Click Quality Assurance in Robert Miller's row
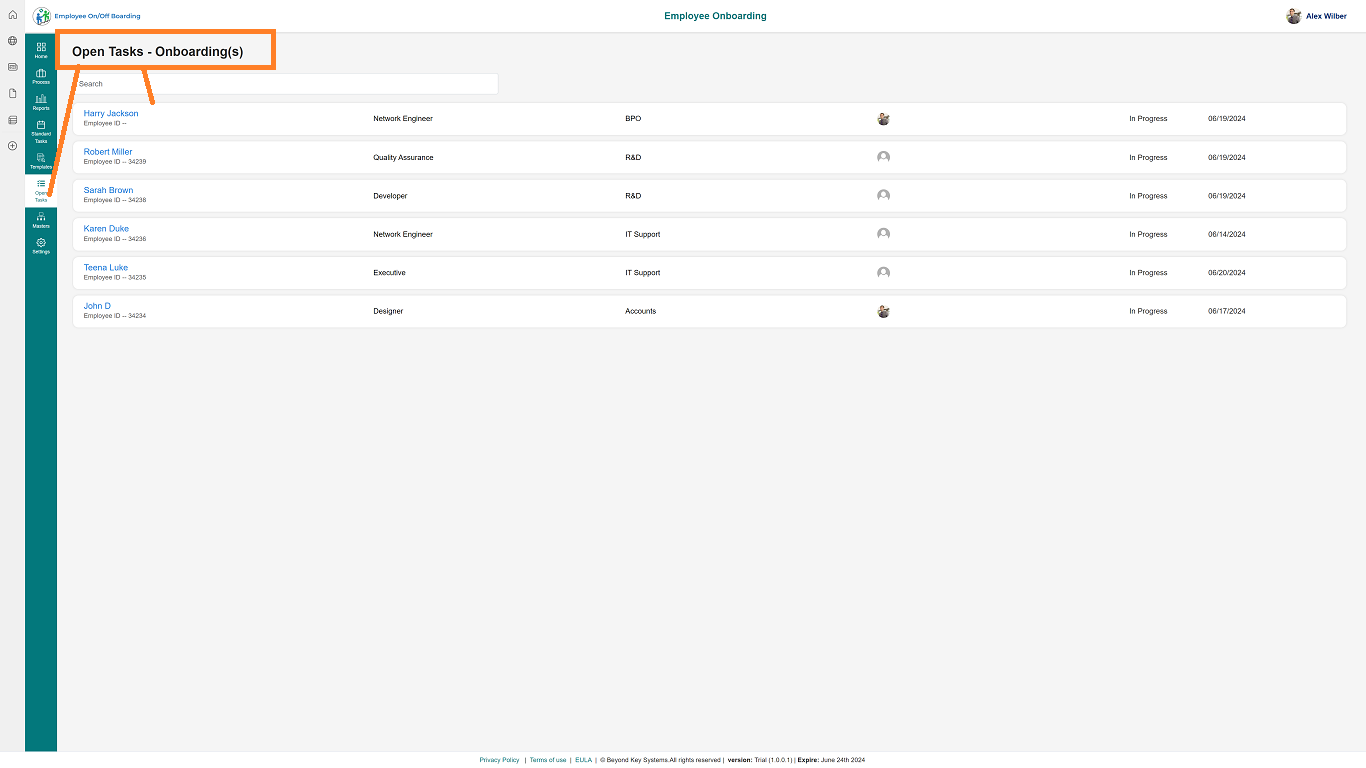Image resolution: width=1366 pixels, height=768 pixels. pyautogui.click(x=403, y=158)
